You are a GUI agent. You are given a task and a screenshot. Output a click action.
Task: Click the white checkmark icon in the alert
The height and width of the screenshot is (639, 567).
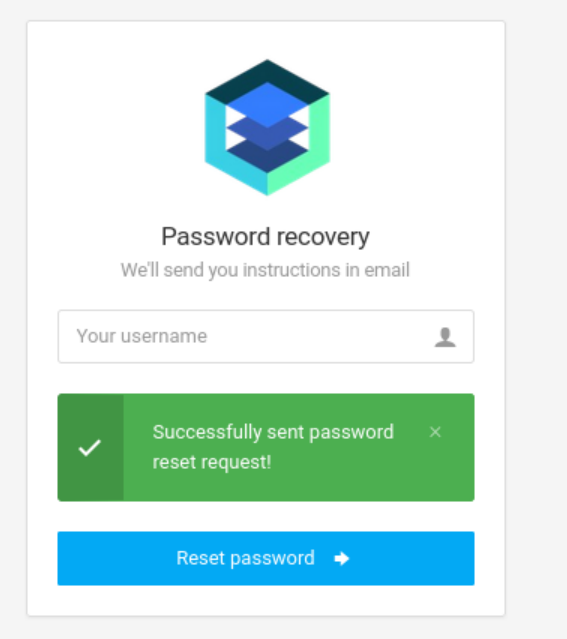(x=90, y=447)
